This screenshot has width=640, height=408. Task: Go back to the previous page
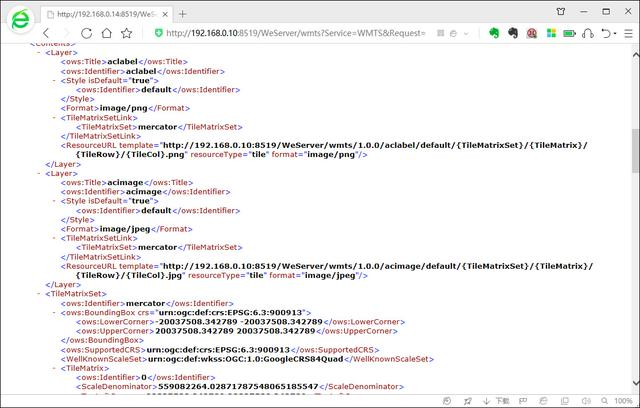click(46, 33)
